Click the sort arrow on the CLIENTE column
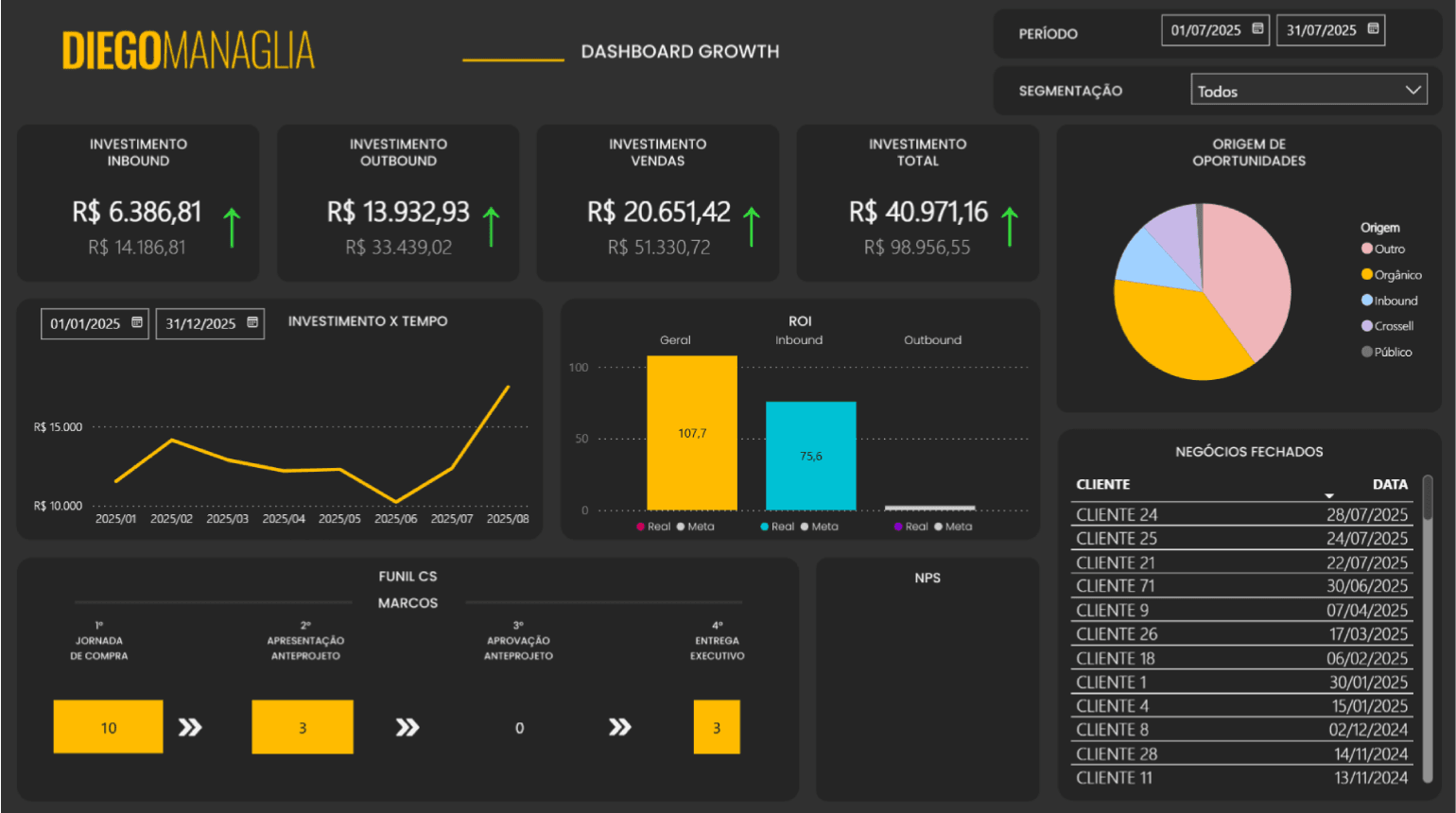Image resolution: width=1456 pixels, height=813 pixels. tap(1330, 494)
